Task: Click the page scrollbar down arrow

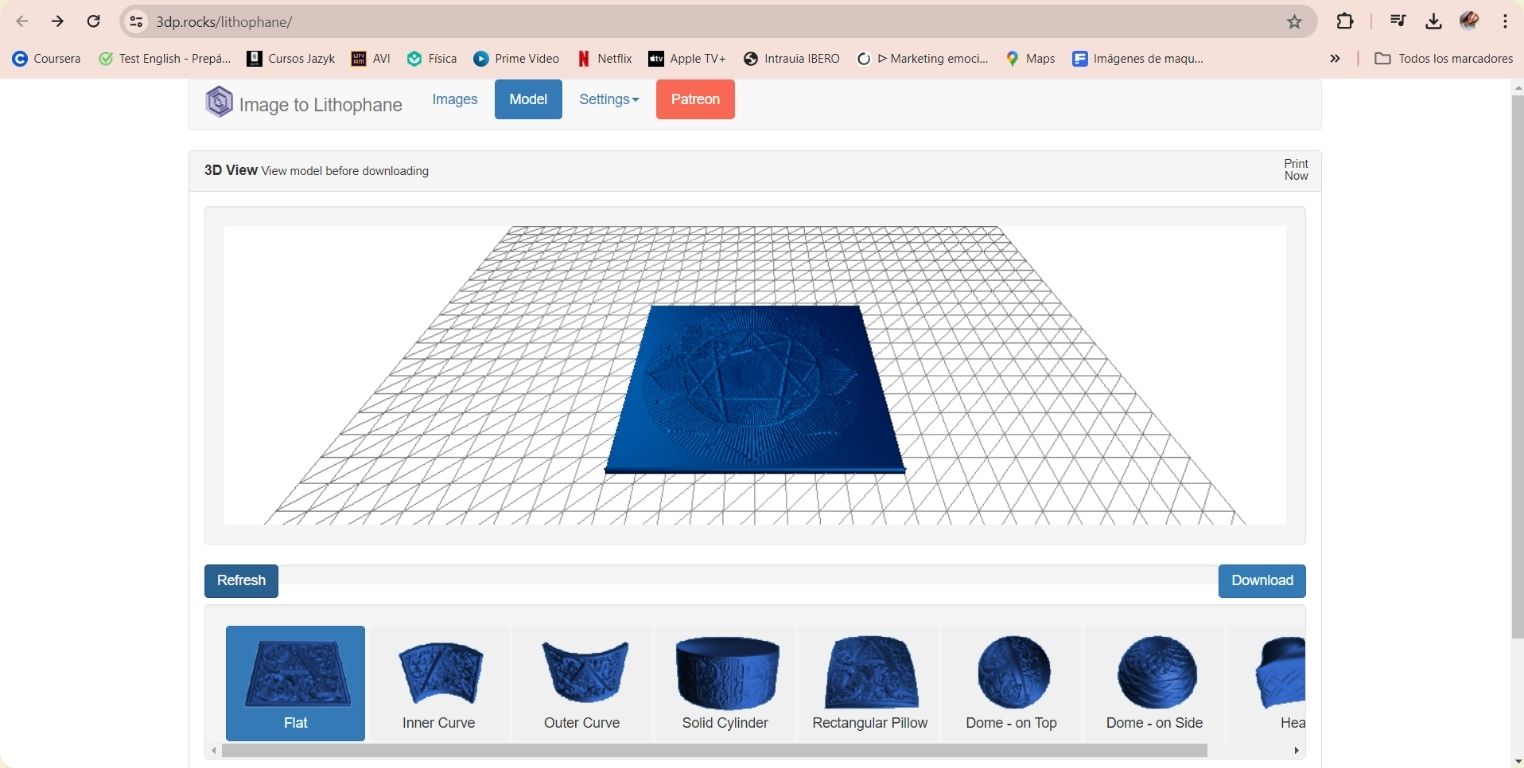Action: 1517,761
